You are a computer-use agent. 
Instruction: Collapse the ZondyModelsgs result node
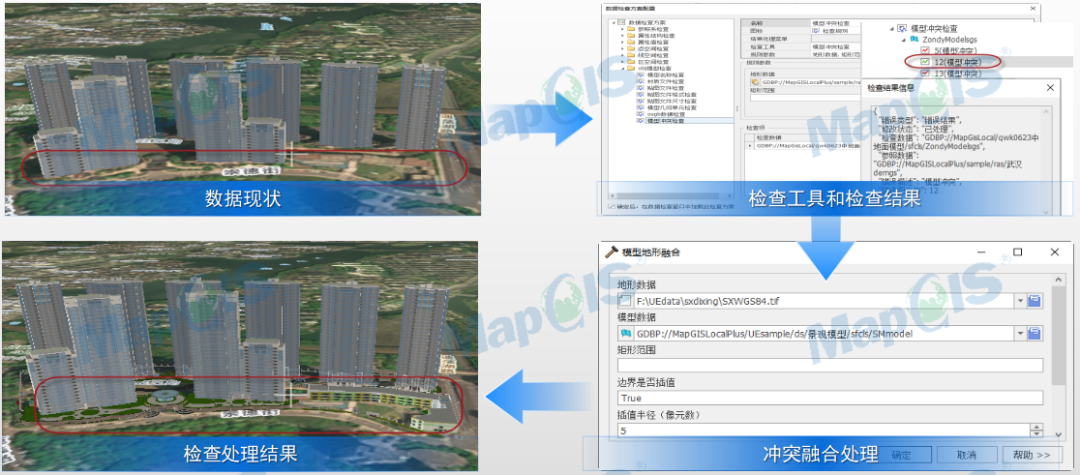[x=904, y=39]
